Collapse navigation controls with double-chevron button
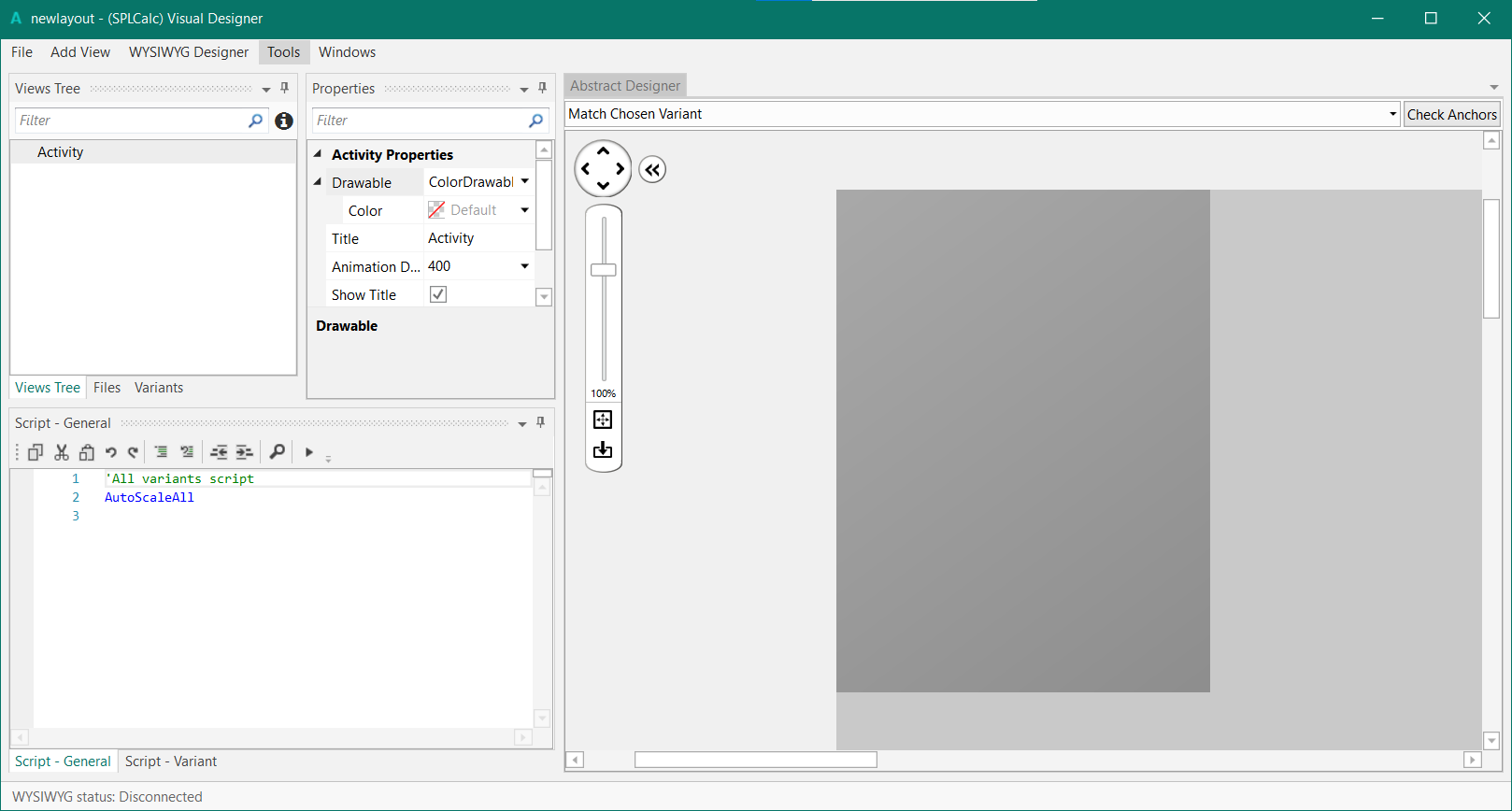 click(x=652, y=170)
